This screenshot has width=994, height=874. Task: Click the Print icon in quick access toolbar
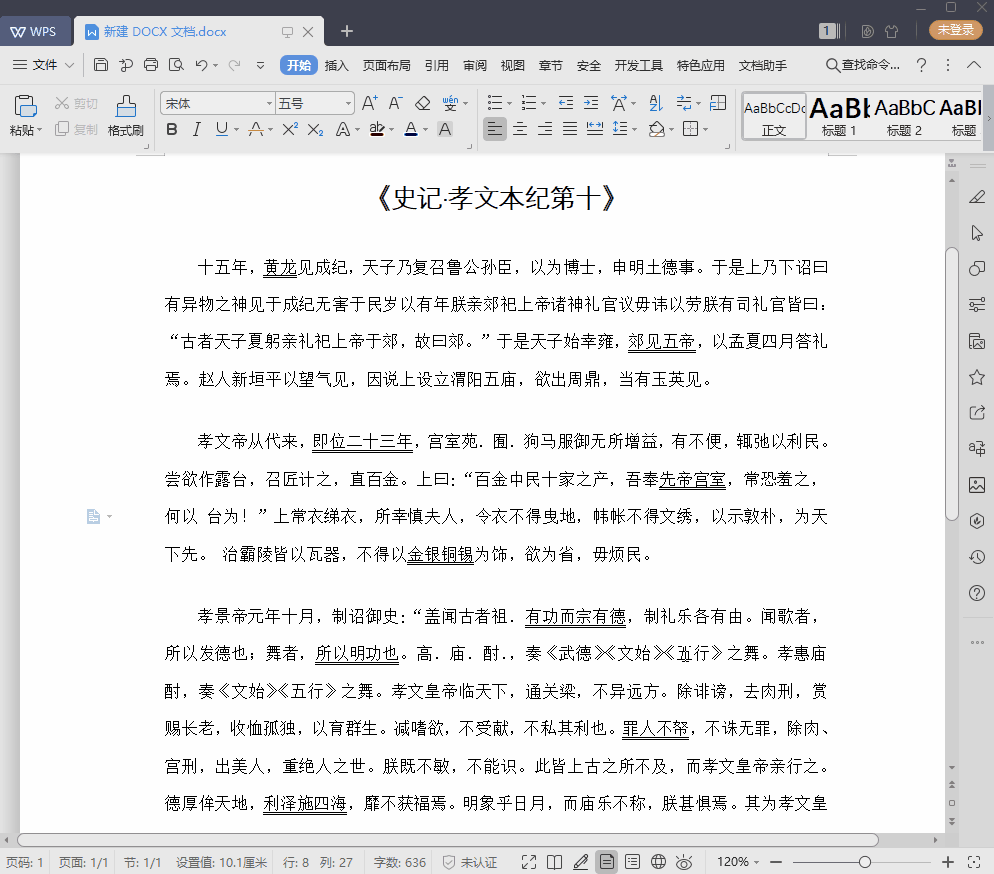click(151, 65)
